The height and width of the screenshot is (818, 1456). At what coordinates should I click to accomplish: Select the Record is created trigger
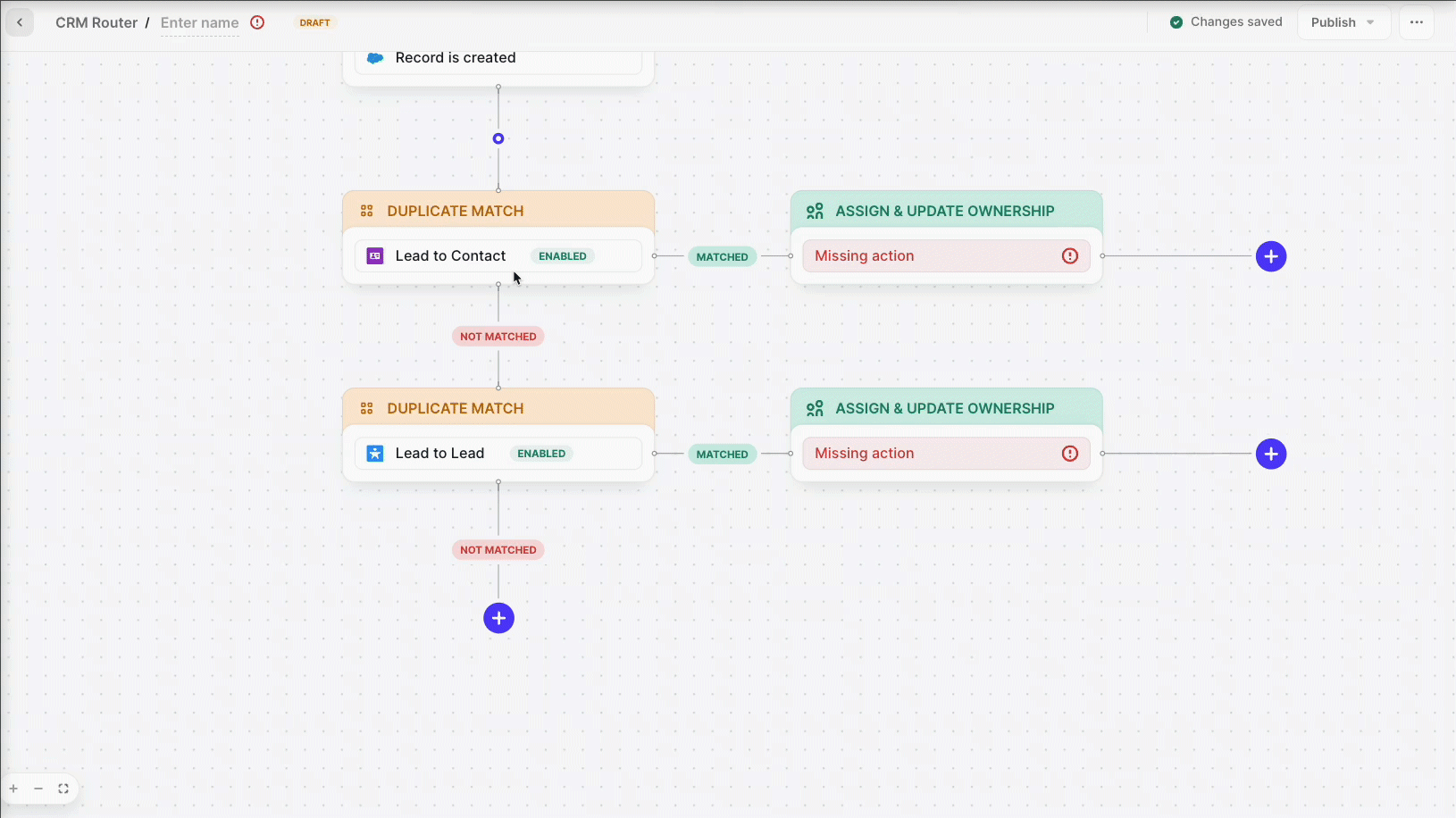pyautogui.click(x=498, y=58)
